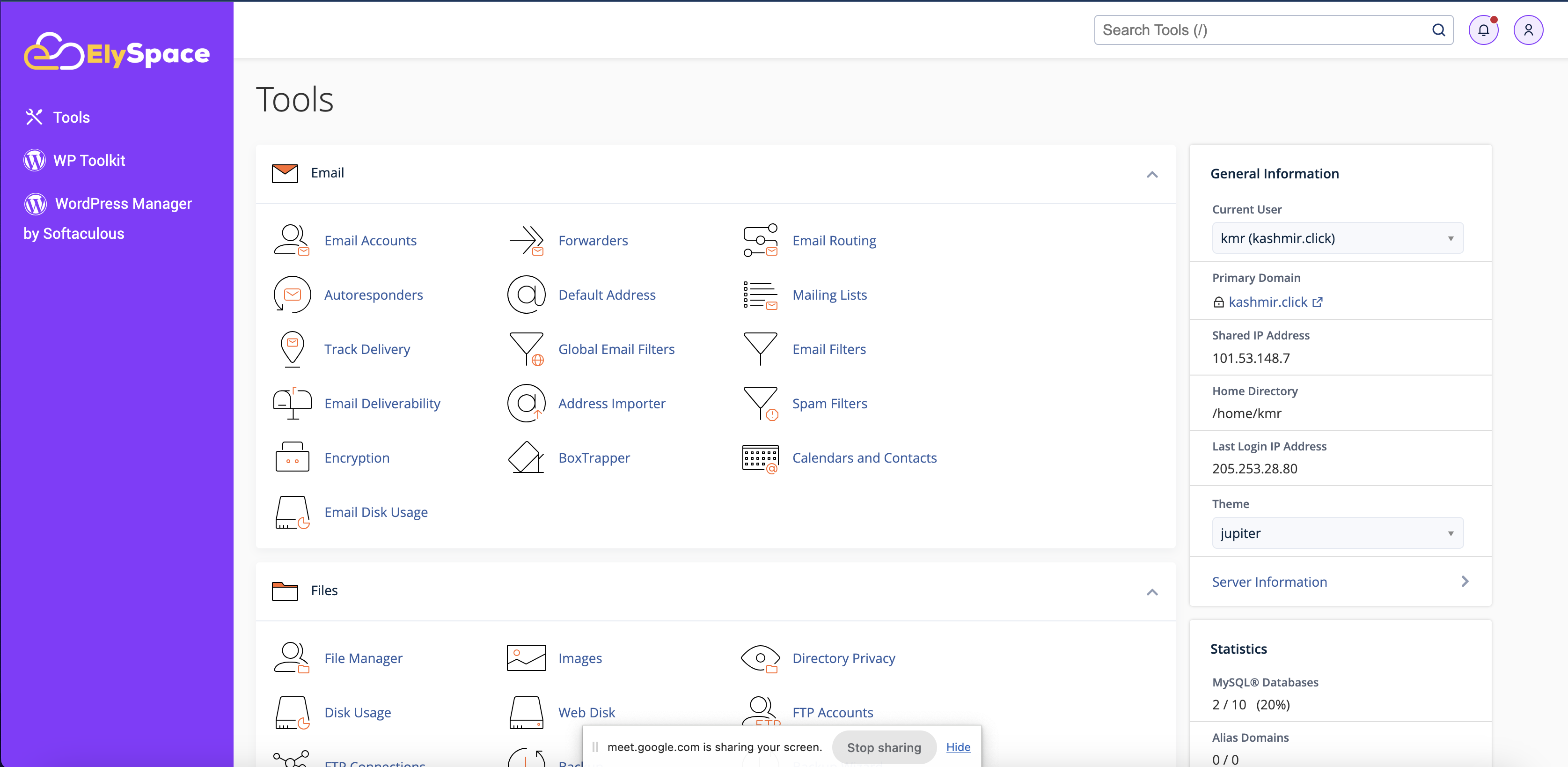Launch the Encryption tool
This screenshot has height=767, width=1568.
(x=357, y=458)
